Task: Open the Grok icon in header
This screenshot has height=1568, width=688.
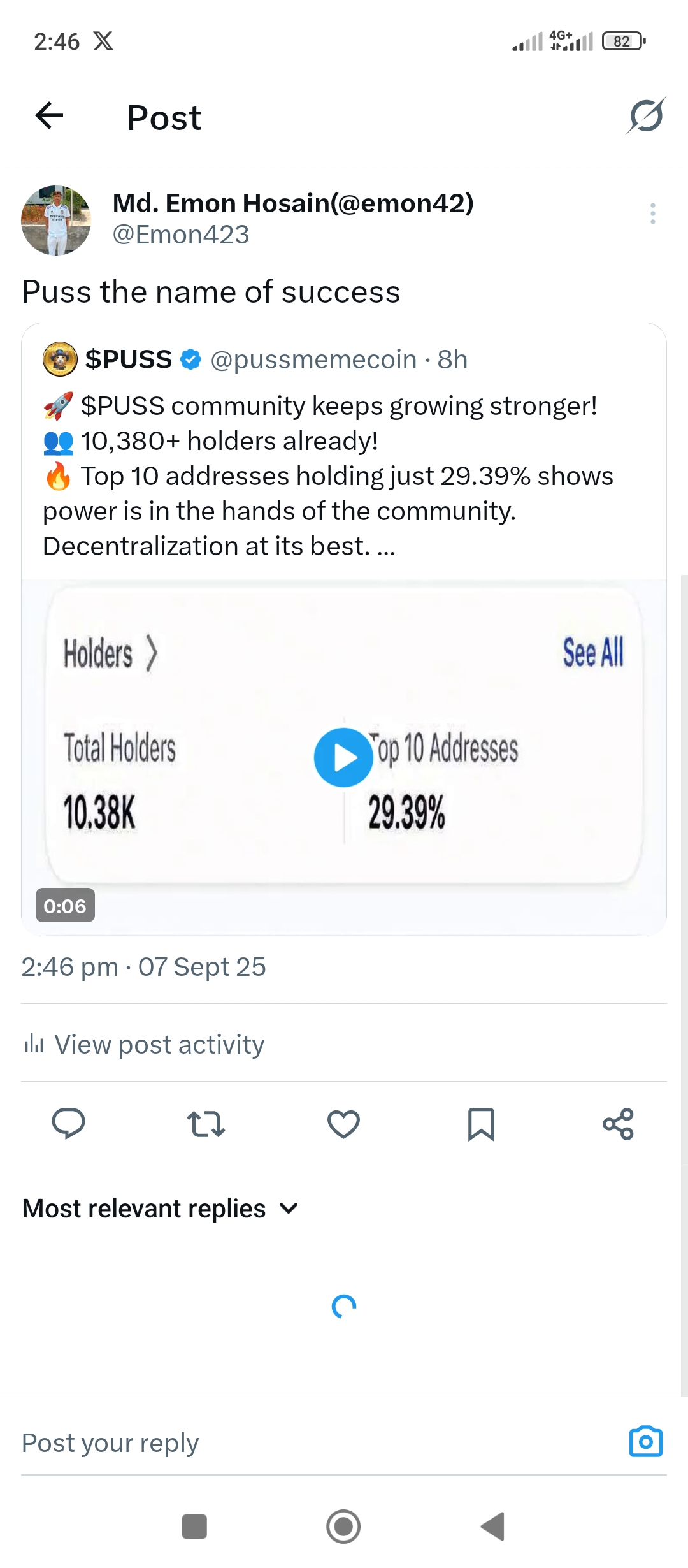Action: pos(646,116)
